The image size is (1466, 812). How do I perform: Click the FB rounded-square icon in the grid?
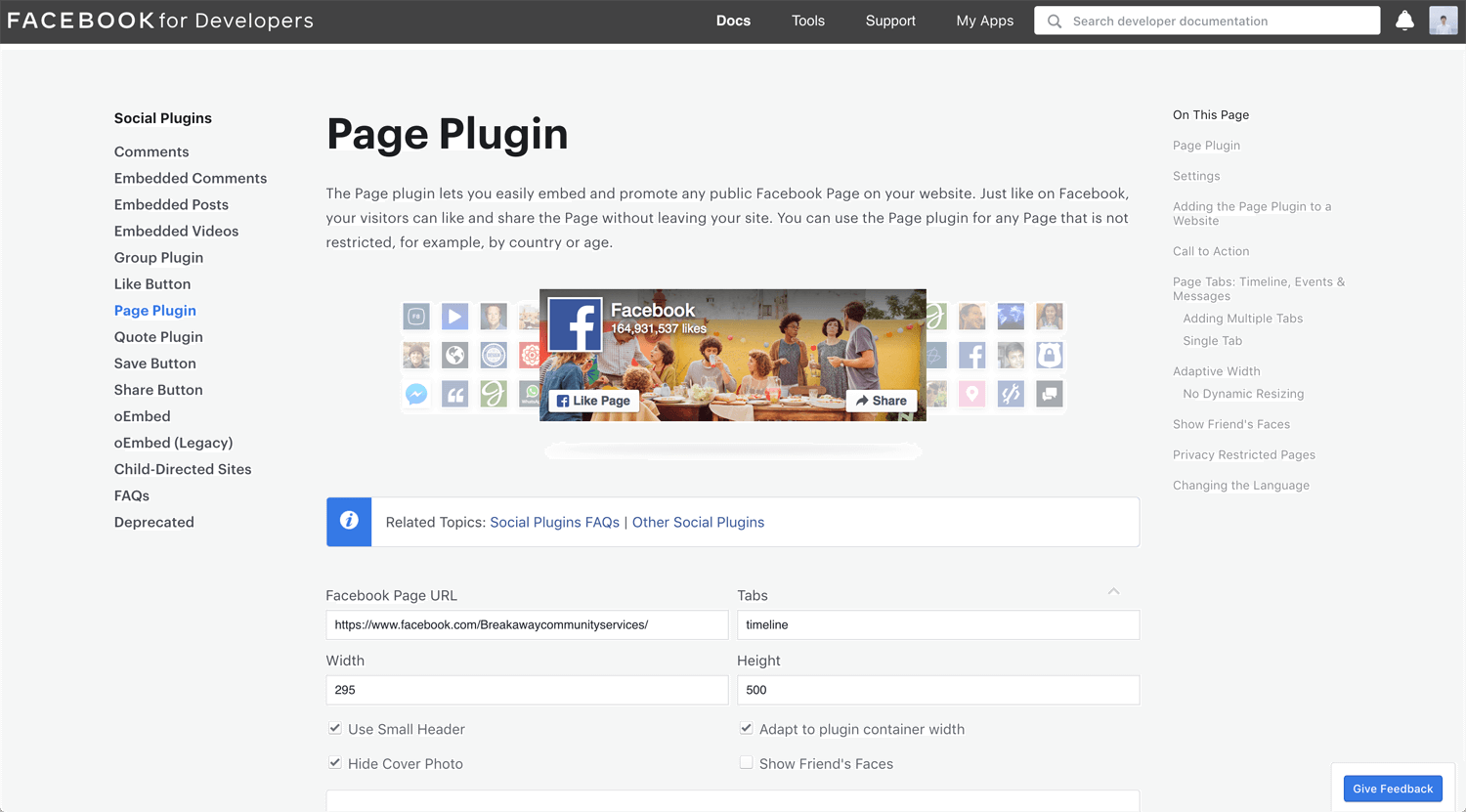[416, 317]
